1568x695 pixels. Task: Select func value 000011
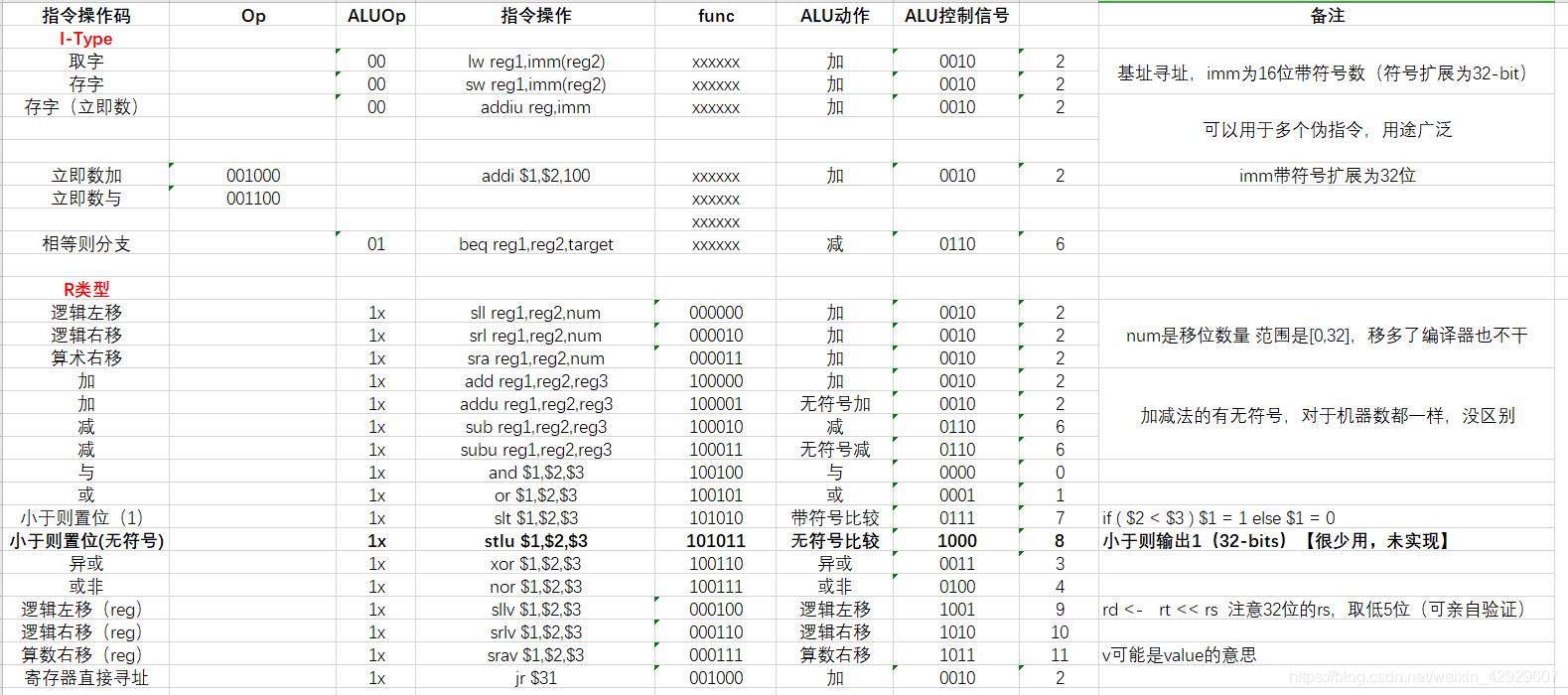716,358
